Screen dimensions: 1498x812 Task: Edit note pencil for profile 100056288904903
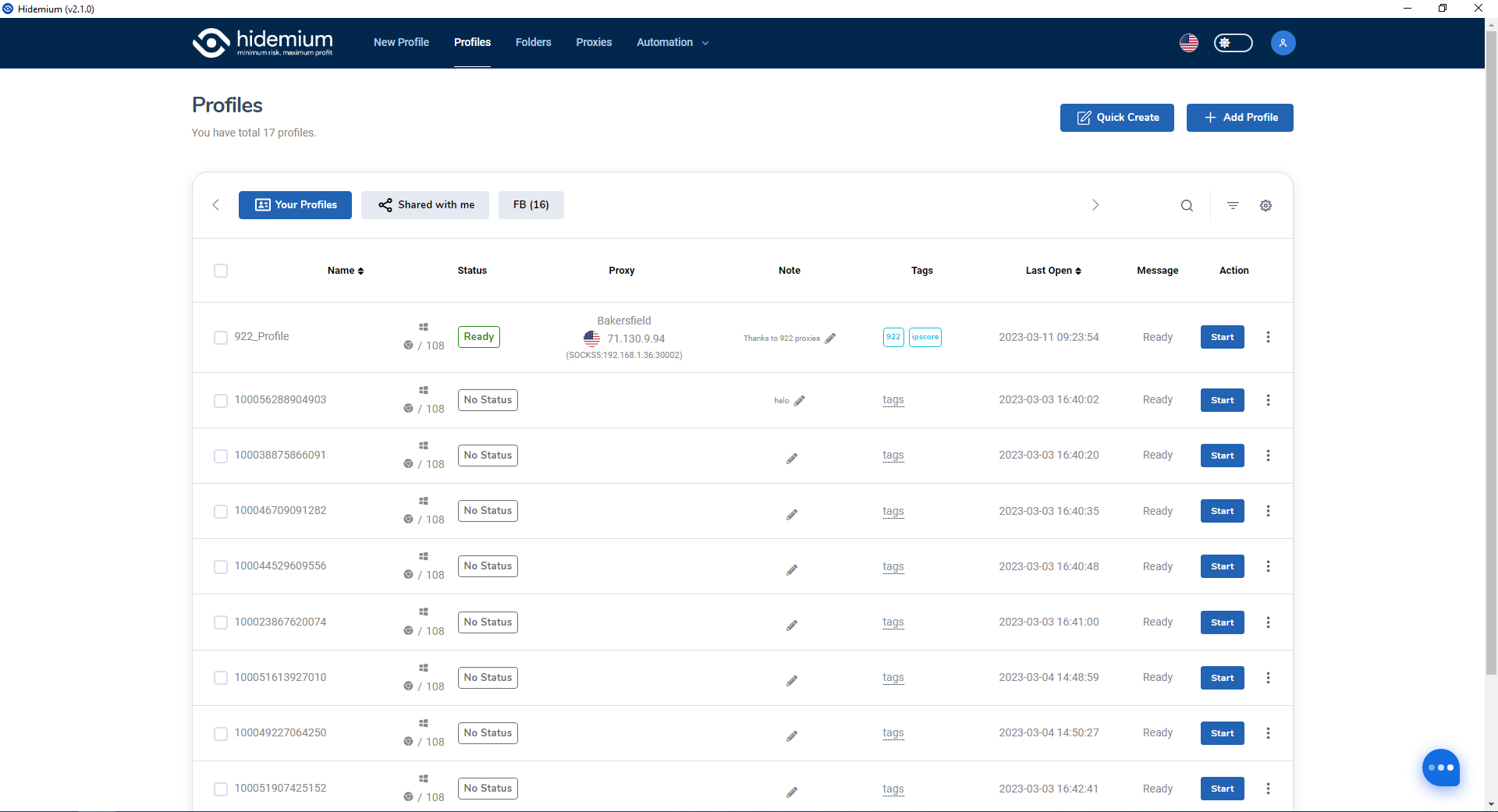(x=800, y=400)
